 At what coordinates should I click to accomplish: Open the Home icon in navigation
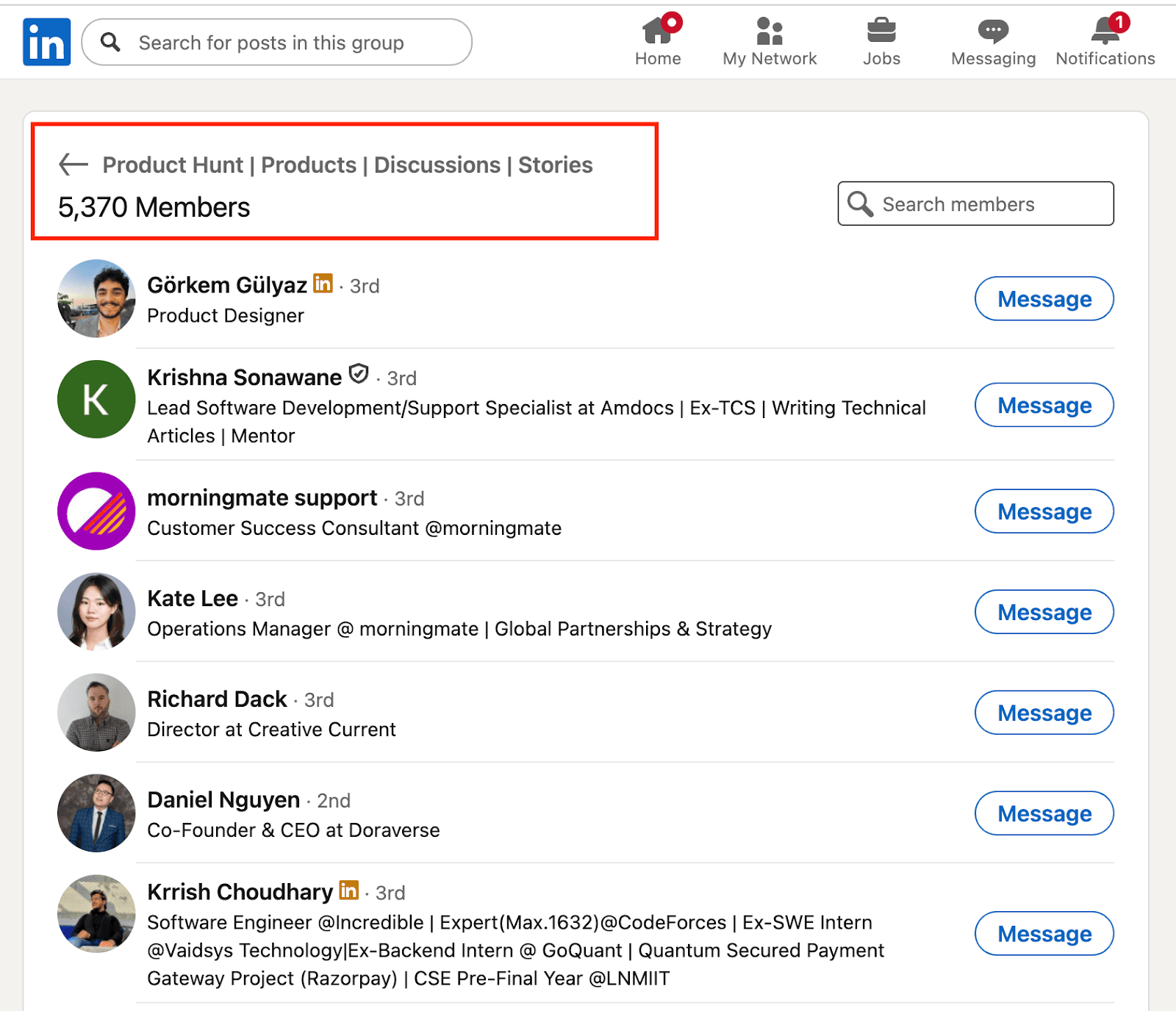pyautogui.click(x=657, y=30)
